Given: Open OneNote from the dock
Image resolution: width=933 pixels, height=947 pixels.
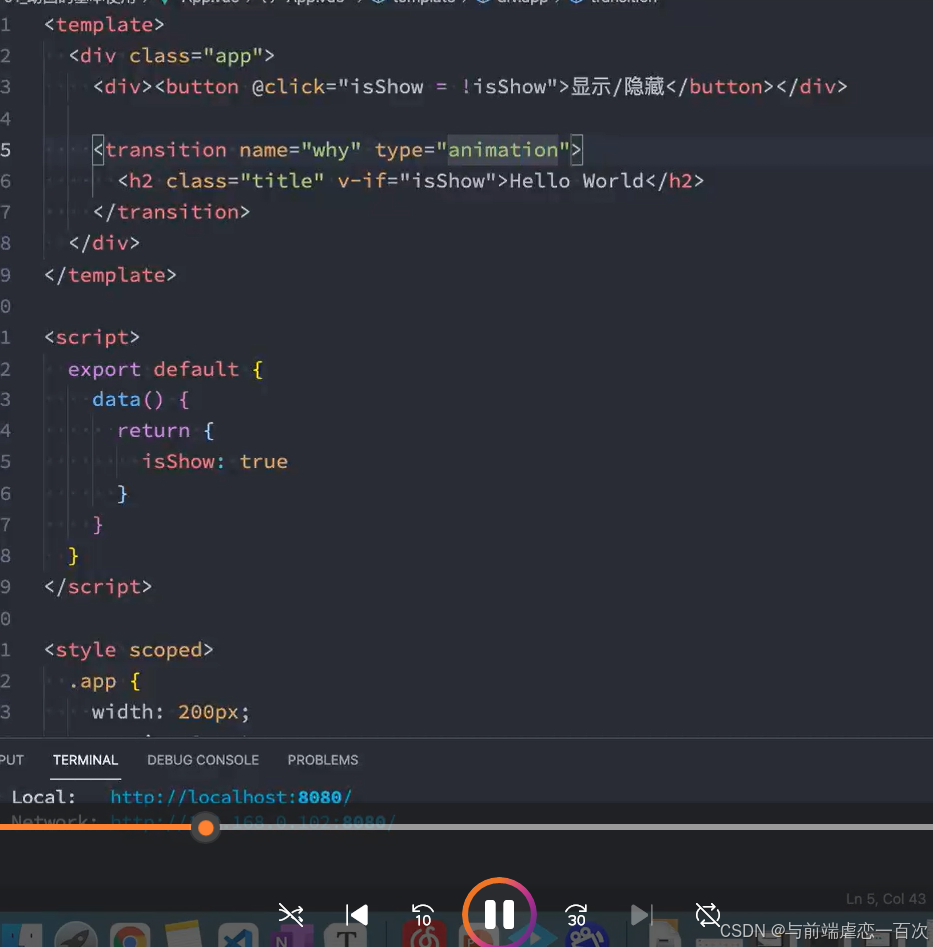Looking at the screenshot, I should click(291, 936).
